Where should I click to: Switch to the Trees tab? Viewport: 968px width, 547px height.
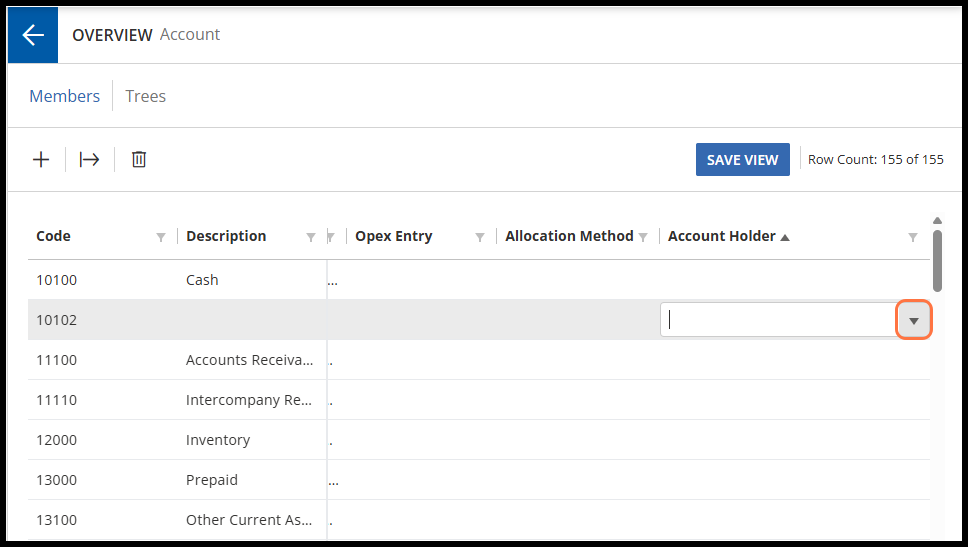click(146, 96)
